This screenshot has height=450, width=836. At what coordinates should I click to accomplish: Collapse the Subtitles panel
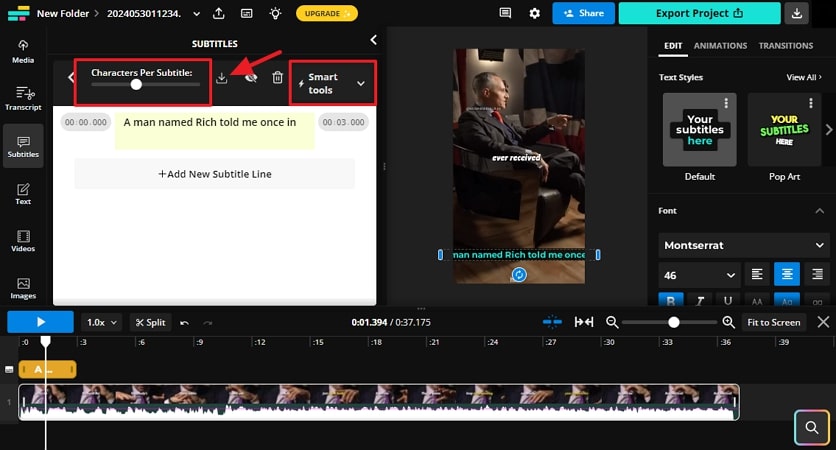coord(373,40)
